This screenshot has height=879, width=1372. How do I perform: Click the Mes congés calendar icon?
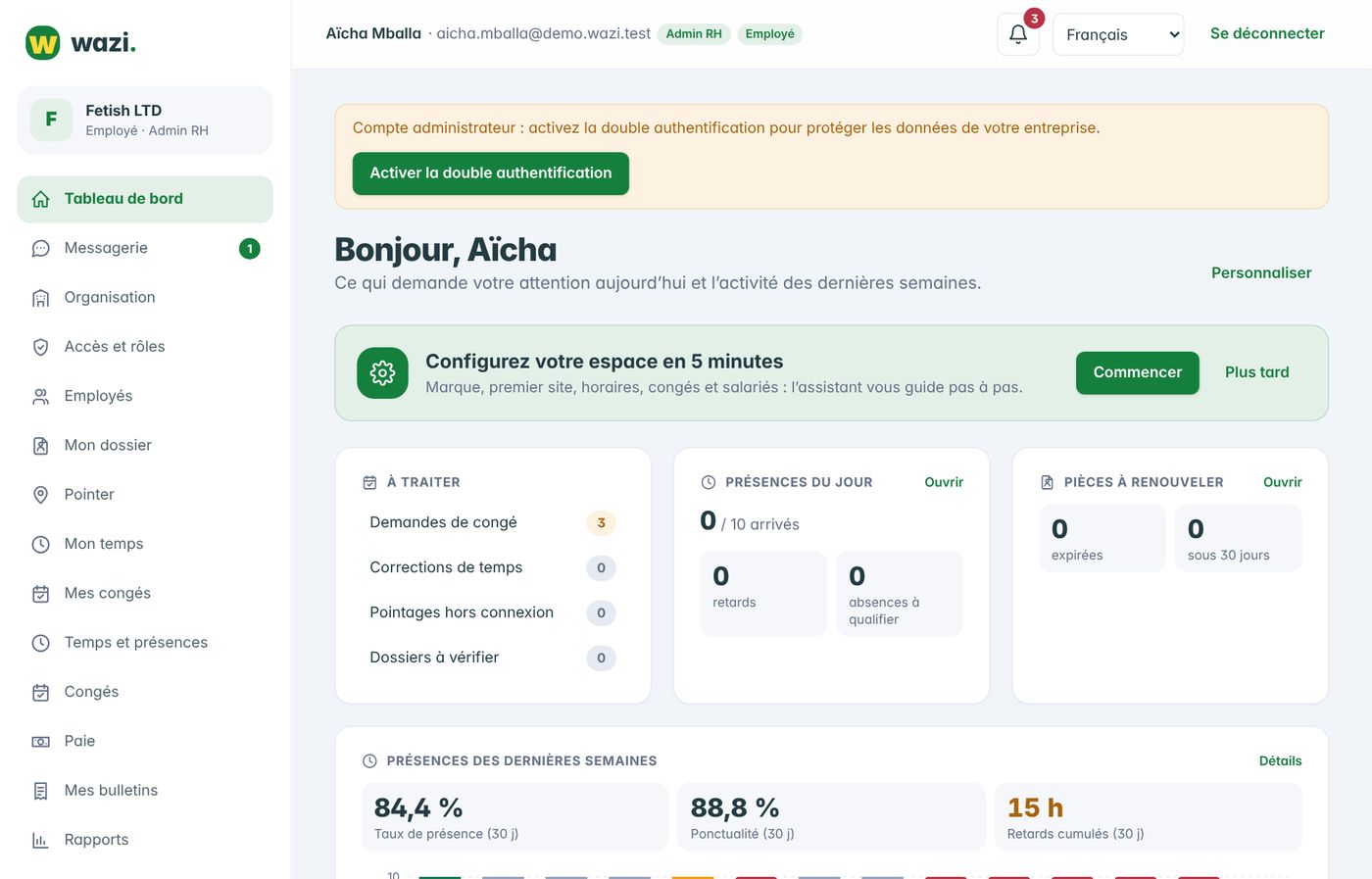coord(40,594)
